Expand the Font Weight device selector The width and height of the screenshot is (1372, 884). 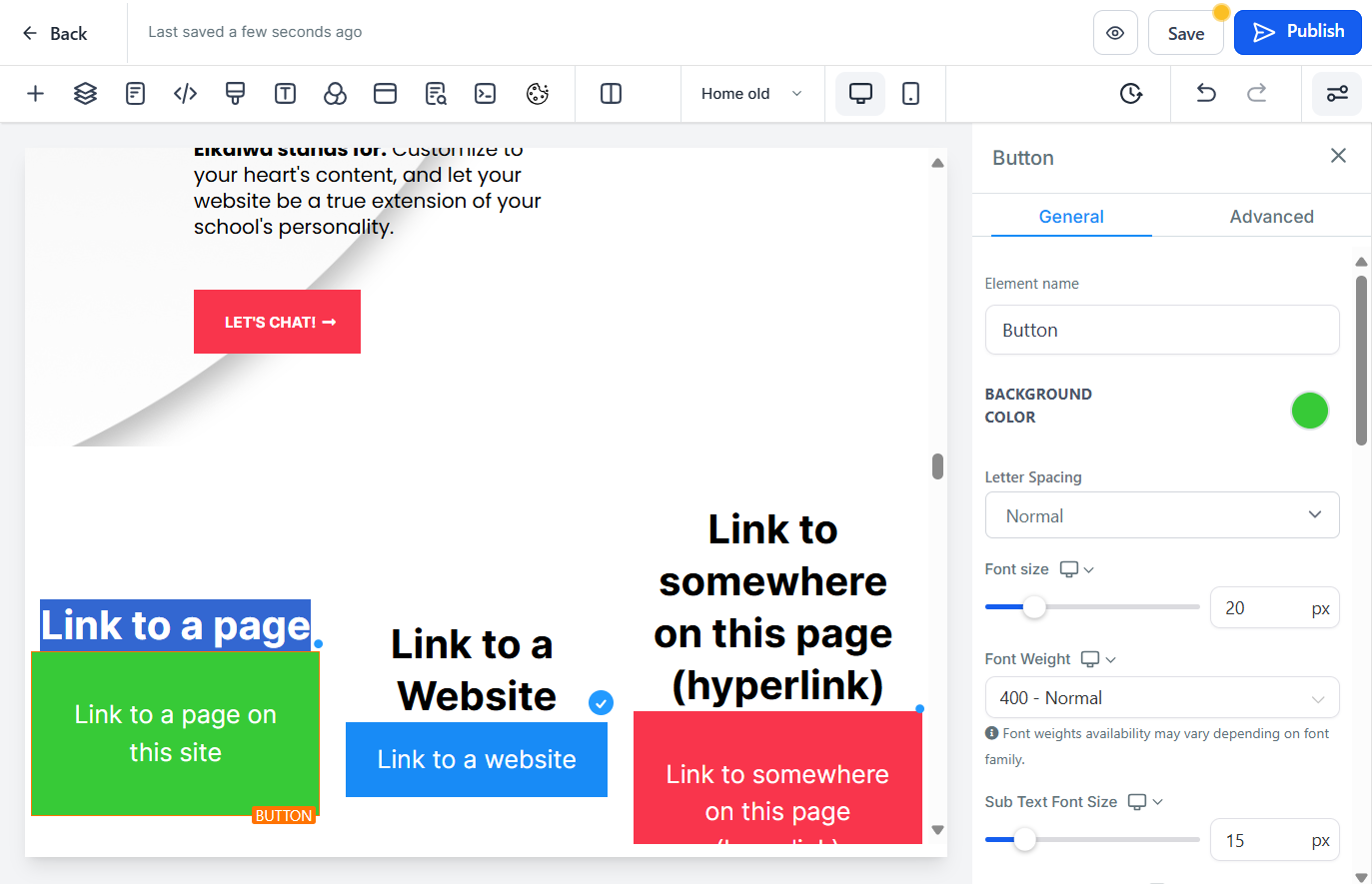coord(1098,659)
